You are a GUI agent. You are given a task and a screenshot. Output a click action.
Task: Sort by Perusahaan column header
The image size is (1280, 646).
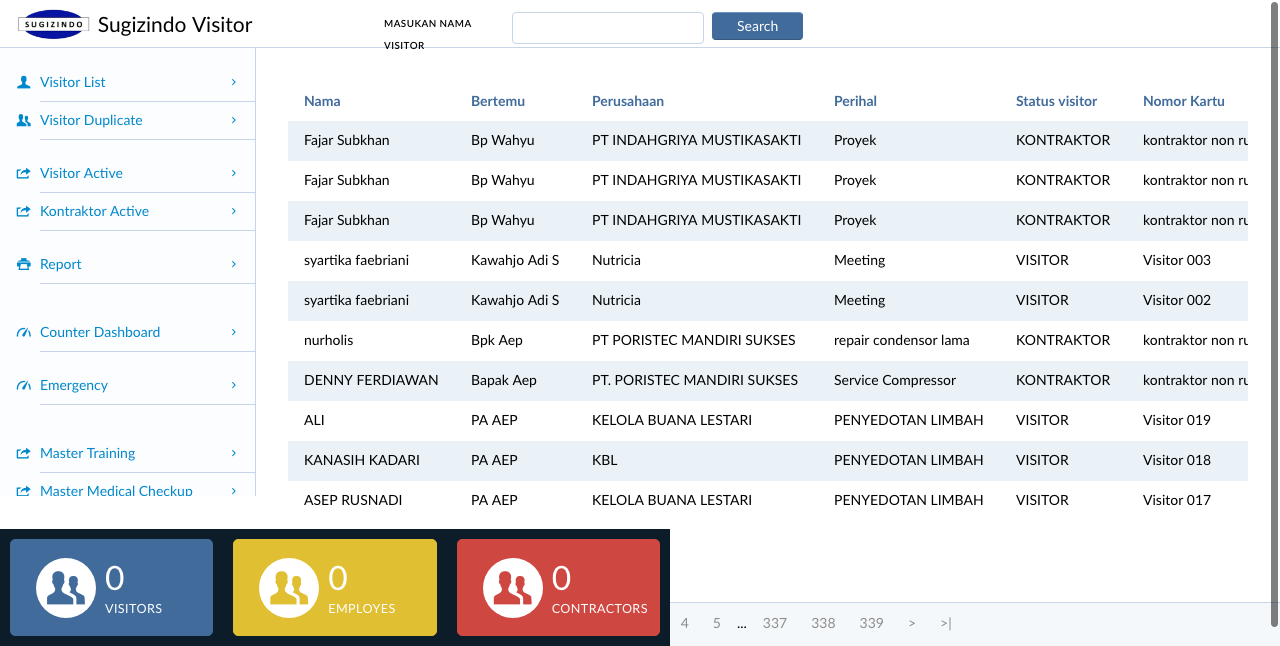628,101
